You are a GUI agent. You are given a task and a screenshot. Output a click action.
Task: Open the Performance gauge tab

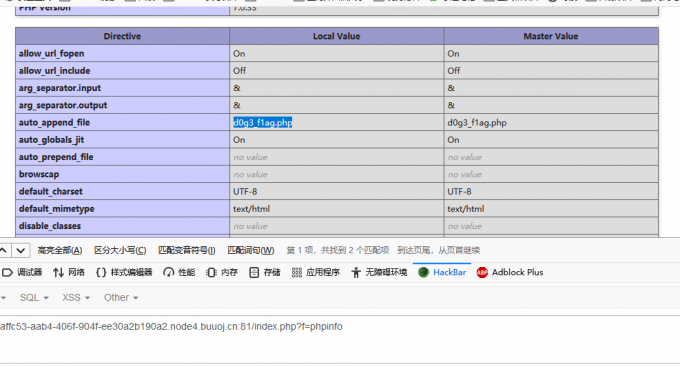179,272
